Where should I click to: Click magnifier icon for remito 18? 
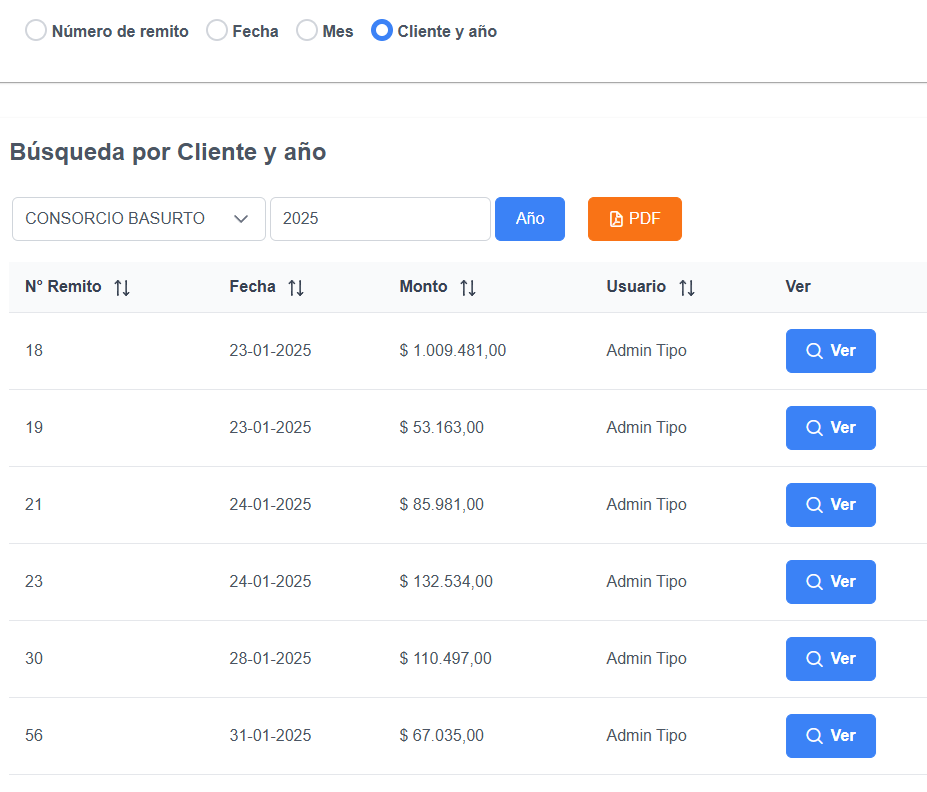(x=815, y=351)
